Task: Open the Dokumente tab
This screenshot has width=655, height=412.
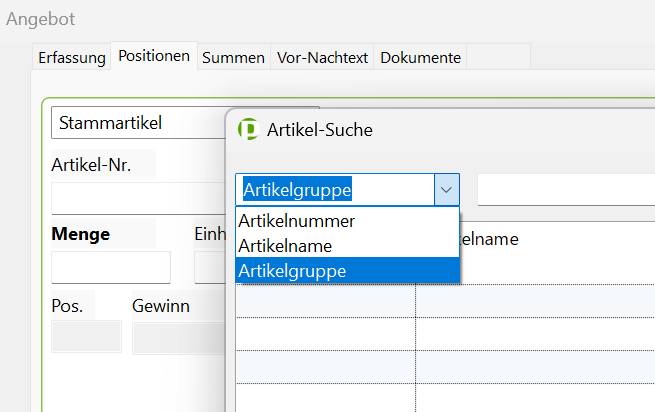Action: 420,57
